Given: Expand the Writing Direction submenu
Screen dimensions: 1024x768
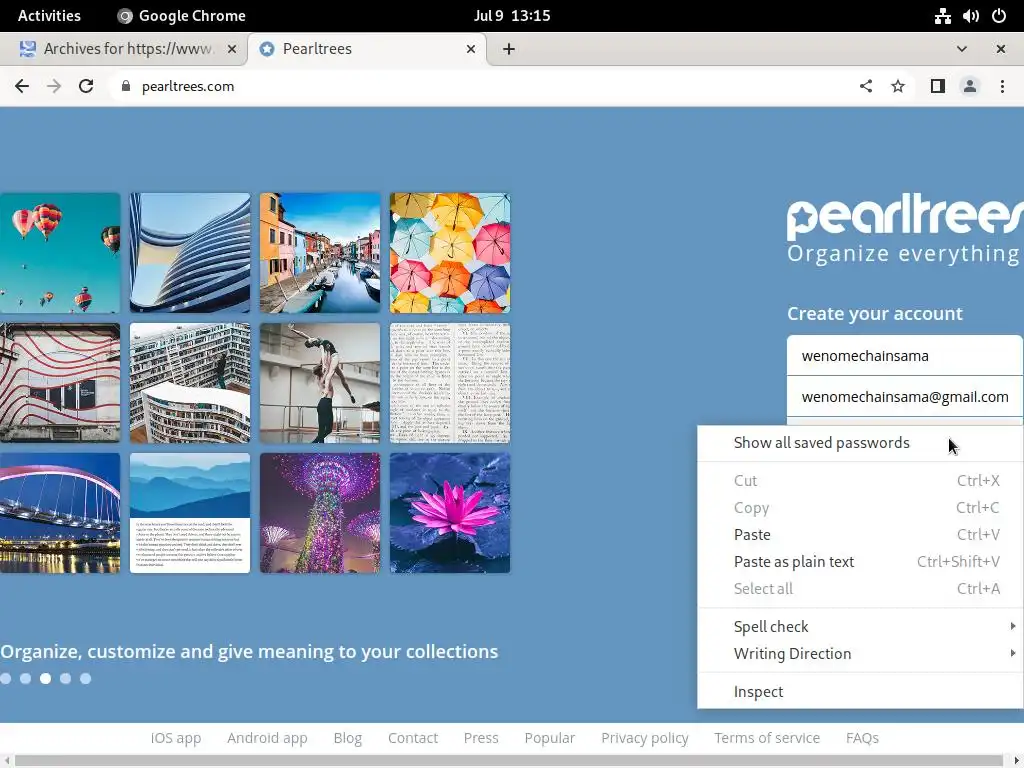Looking at the screenshot, I should (x=860, y=654).
